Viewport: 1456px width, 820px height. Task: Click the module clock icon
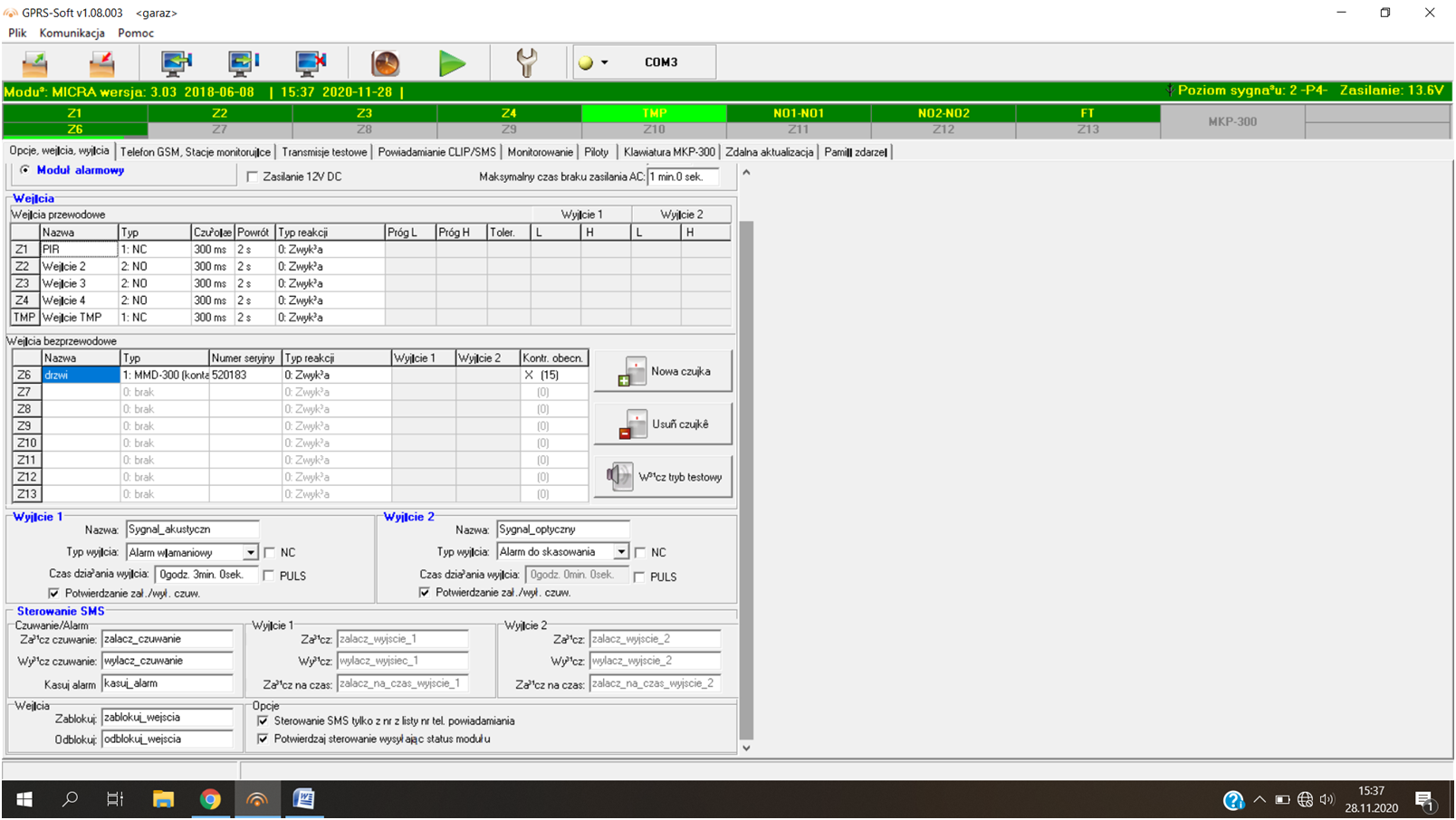(x=386, y=62)
